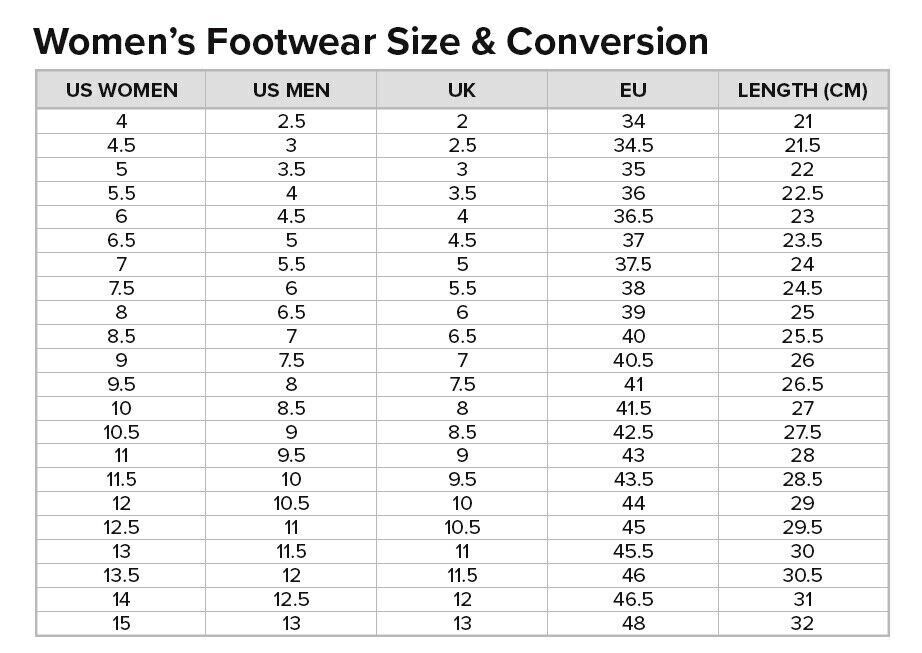Image resolution: width=922 pixels, height=653 pixels.
Task: Select EU size 42.5 cell
Action: pyautogui.click(x=633, y=432)
